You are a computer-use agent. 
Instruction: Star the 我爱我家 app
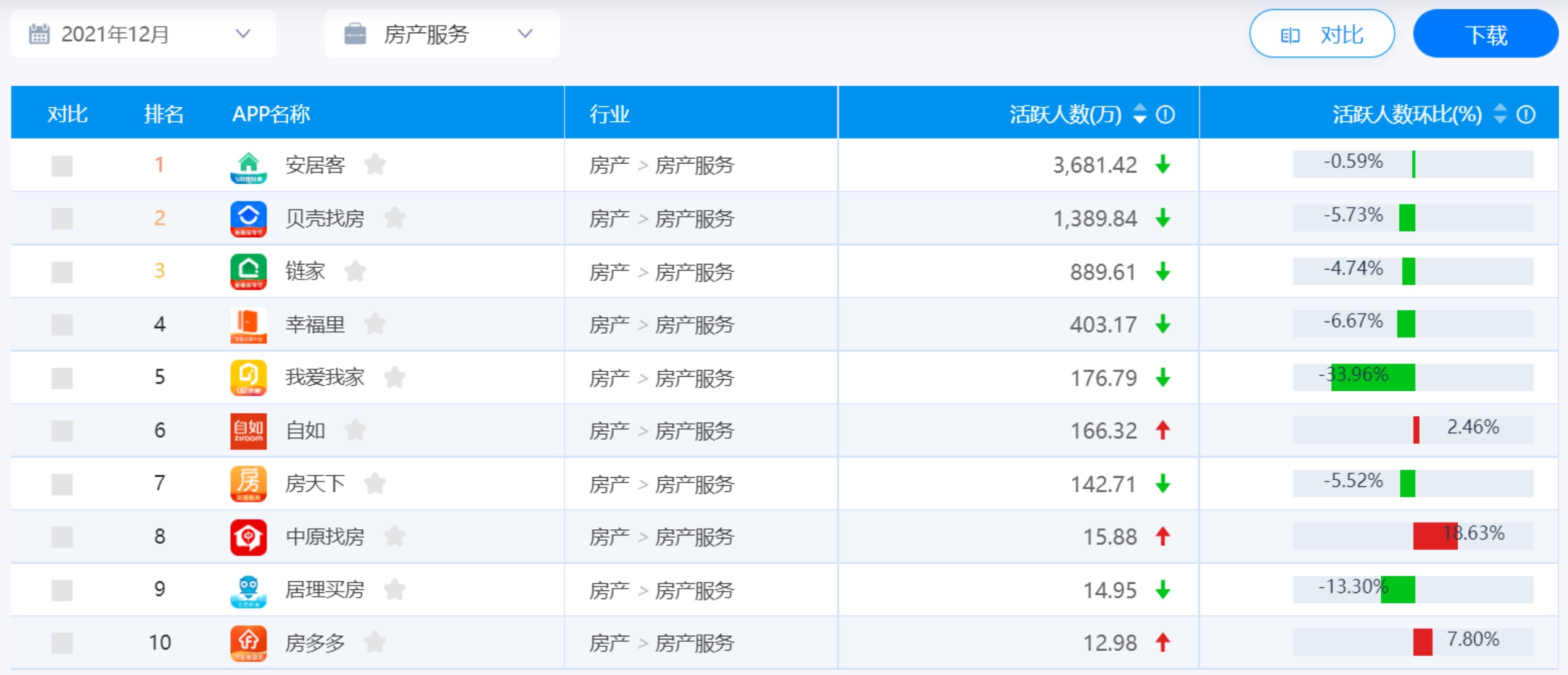pyautogui.click(x=394, y=377)
